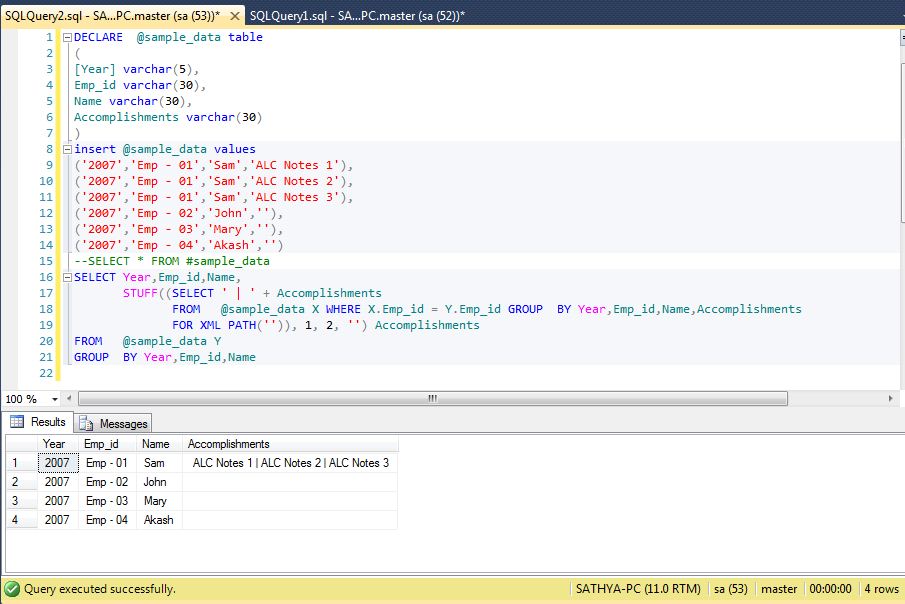Click the John name cell
The width and height of the screenshot is (905, 604).
pos(159,482)
